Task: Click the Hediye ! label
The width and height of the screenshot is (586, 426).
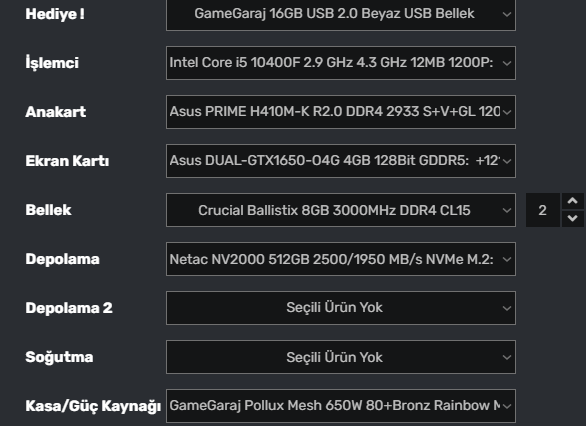Action: 55,14
